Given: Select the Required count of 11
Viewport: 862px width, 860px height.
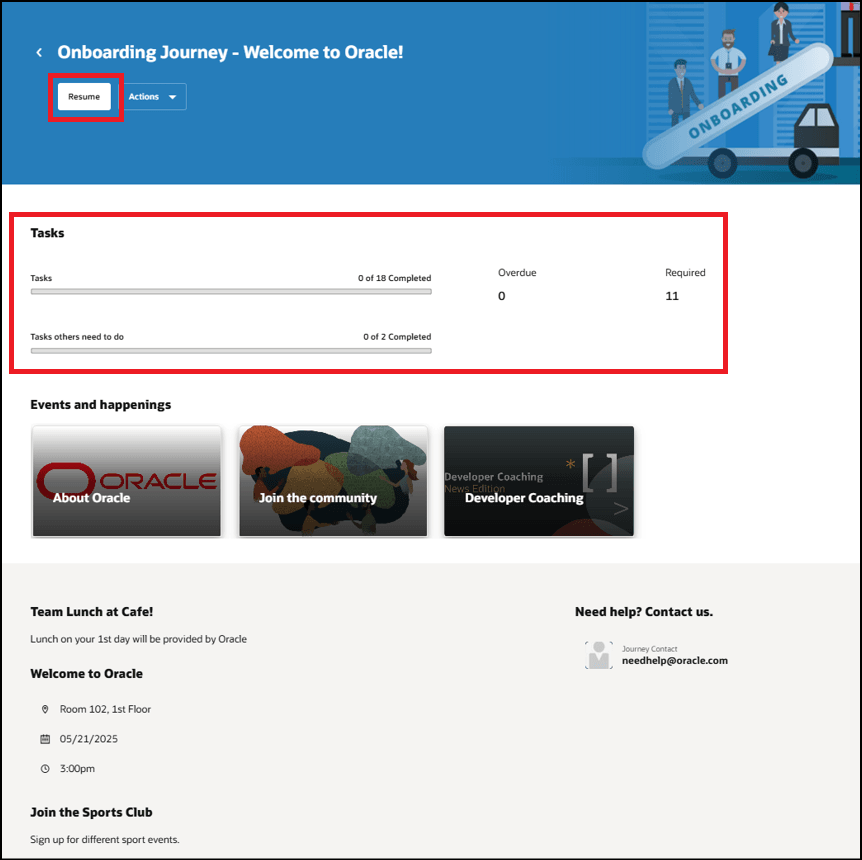Looking at the screenshot, I should pos(672,296).
